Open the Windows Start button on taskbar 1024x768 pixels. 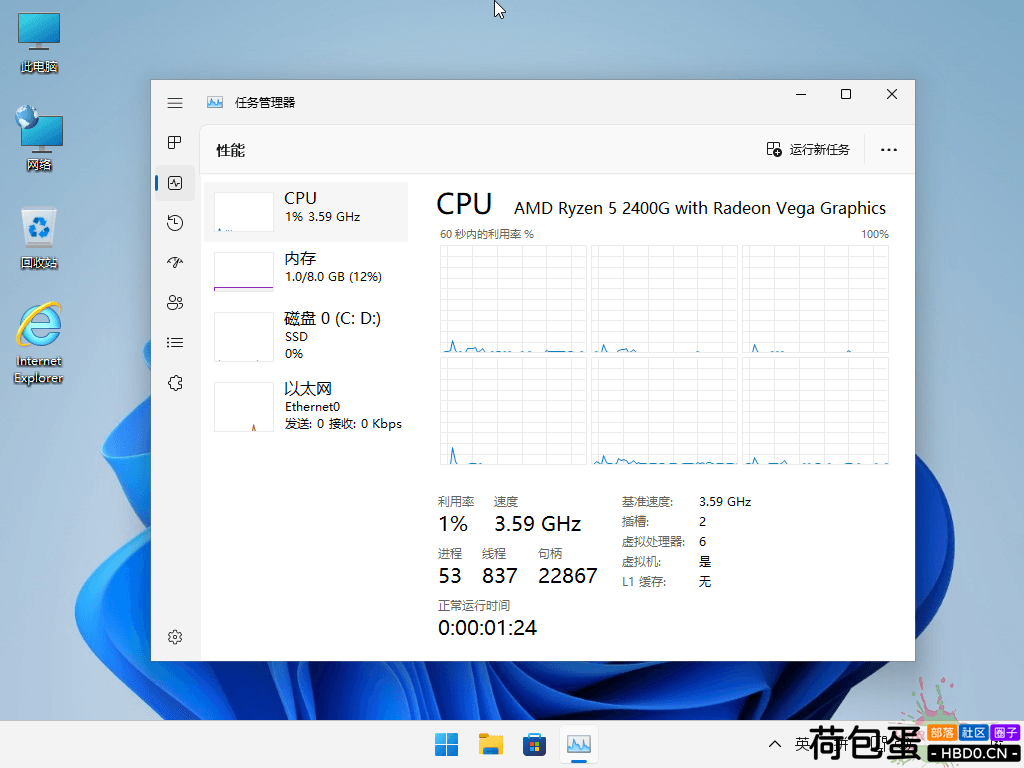click(x=447, y=744)
